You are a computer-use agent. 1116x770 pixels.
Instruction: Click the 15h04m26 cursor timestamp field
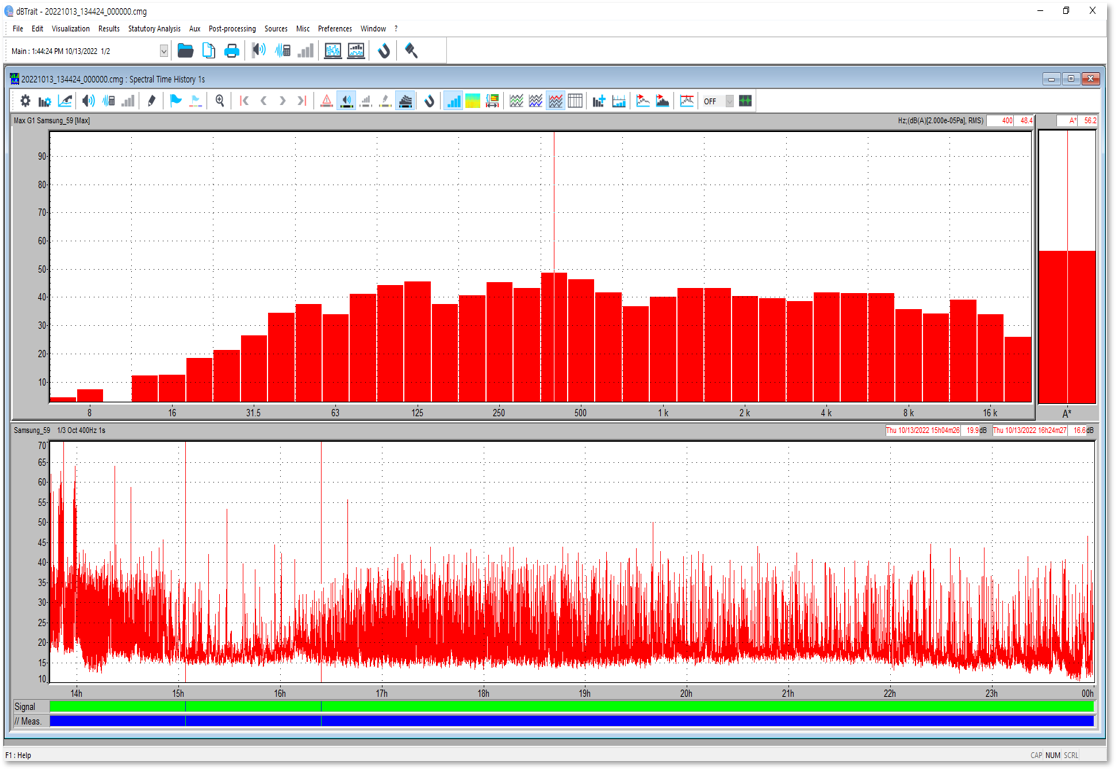point(922,431)
